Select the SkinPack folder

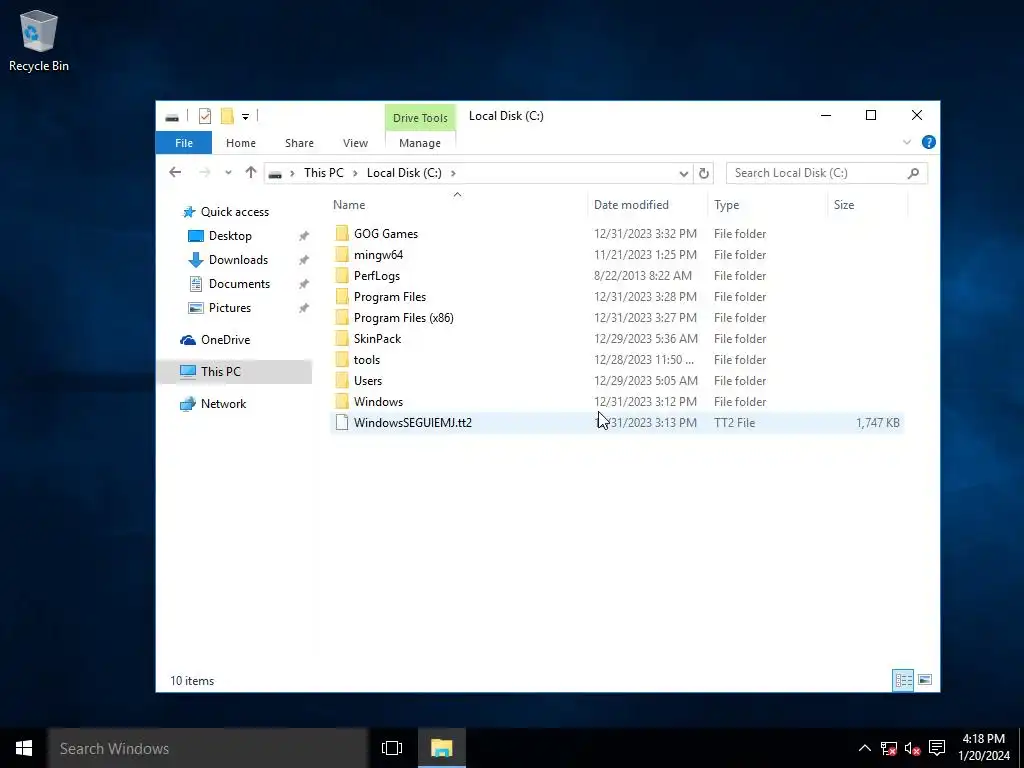[x=377, y=338]
